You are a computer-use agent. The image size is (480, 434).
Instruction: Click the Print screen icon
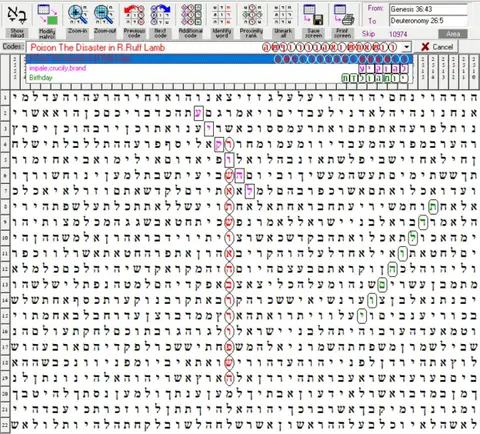tap(343, 14)
